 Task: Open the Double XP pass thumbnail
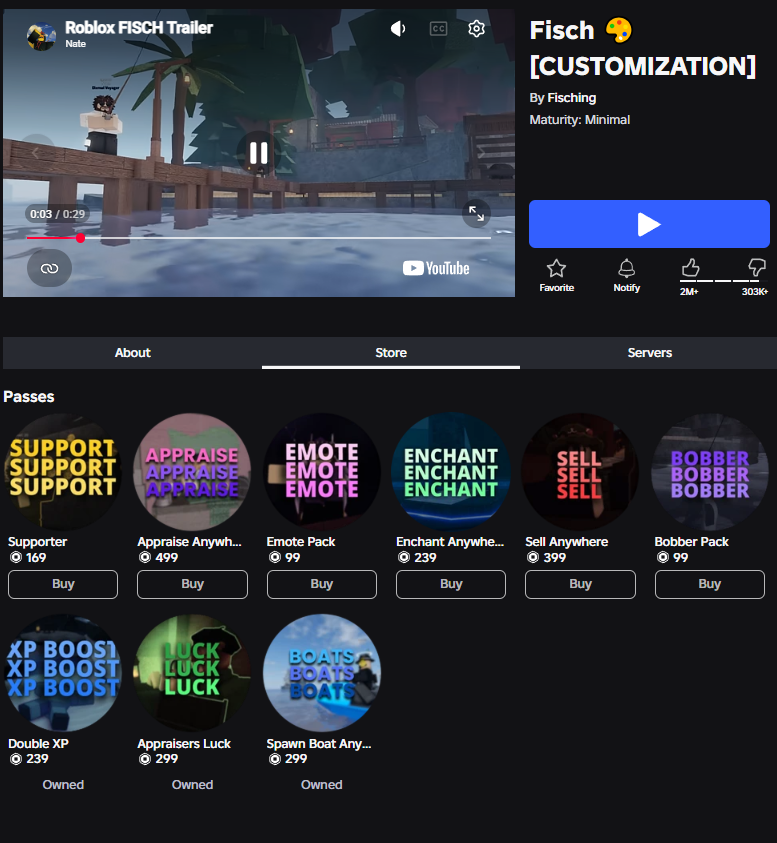63,673
